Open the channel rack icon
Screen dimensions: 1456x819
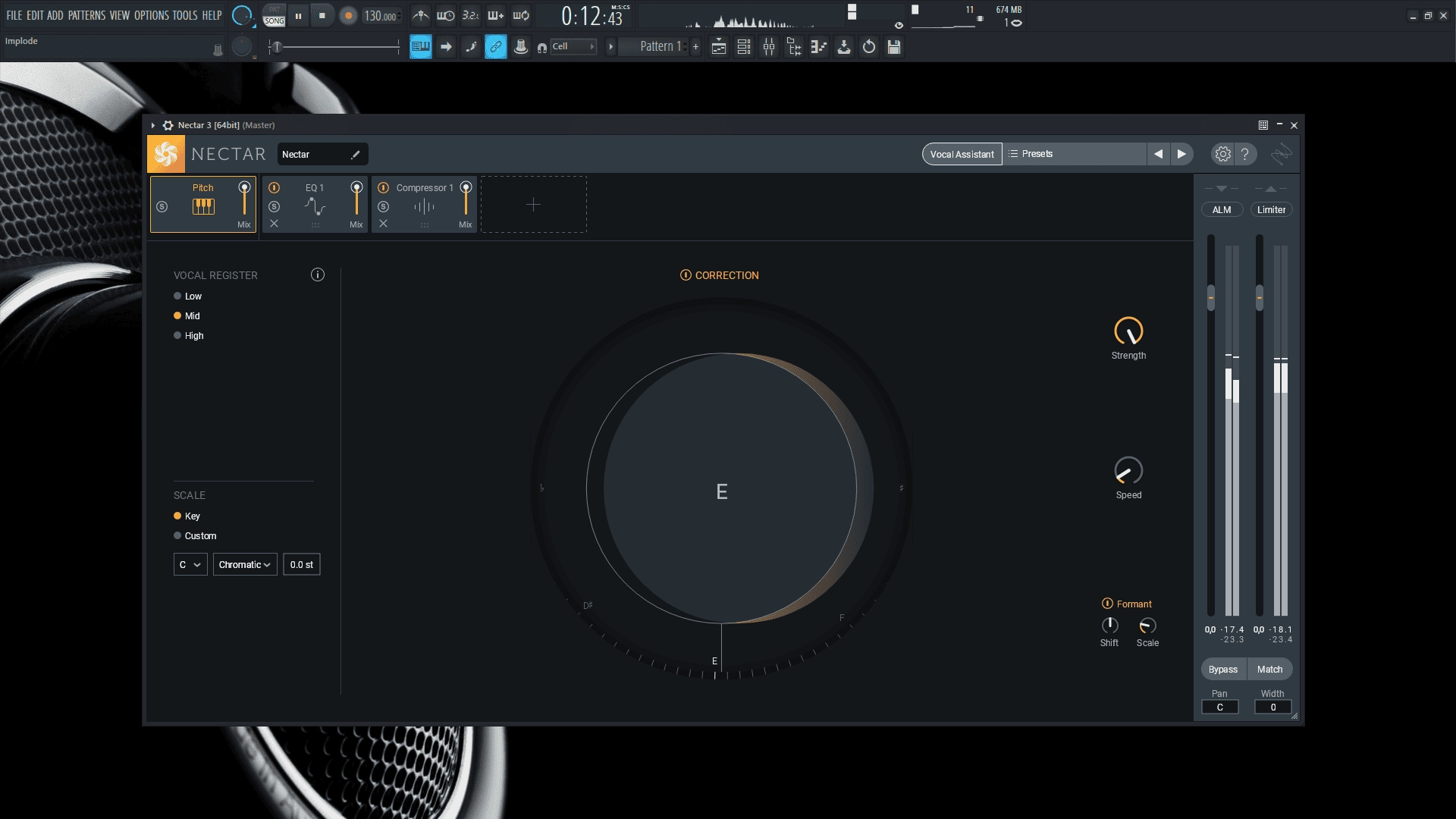(x=744, y=47)
